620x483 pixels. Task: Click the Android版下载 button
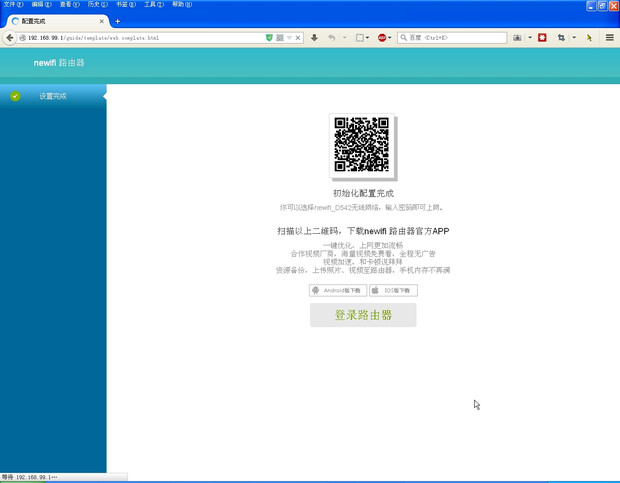point(338,291)
